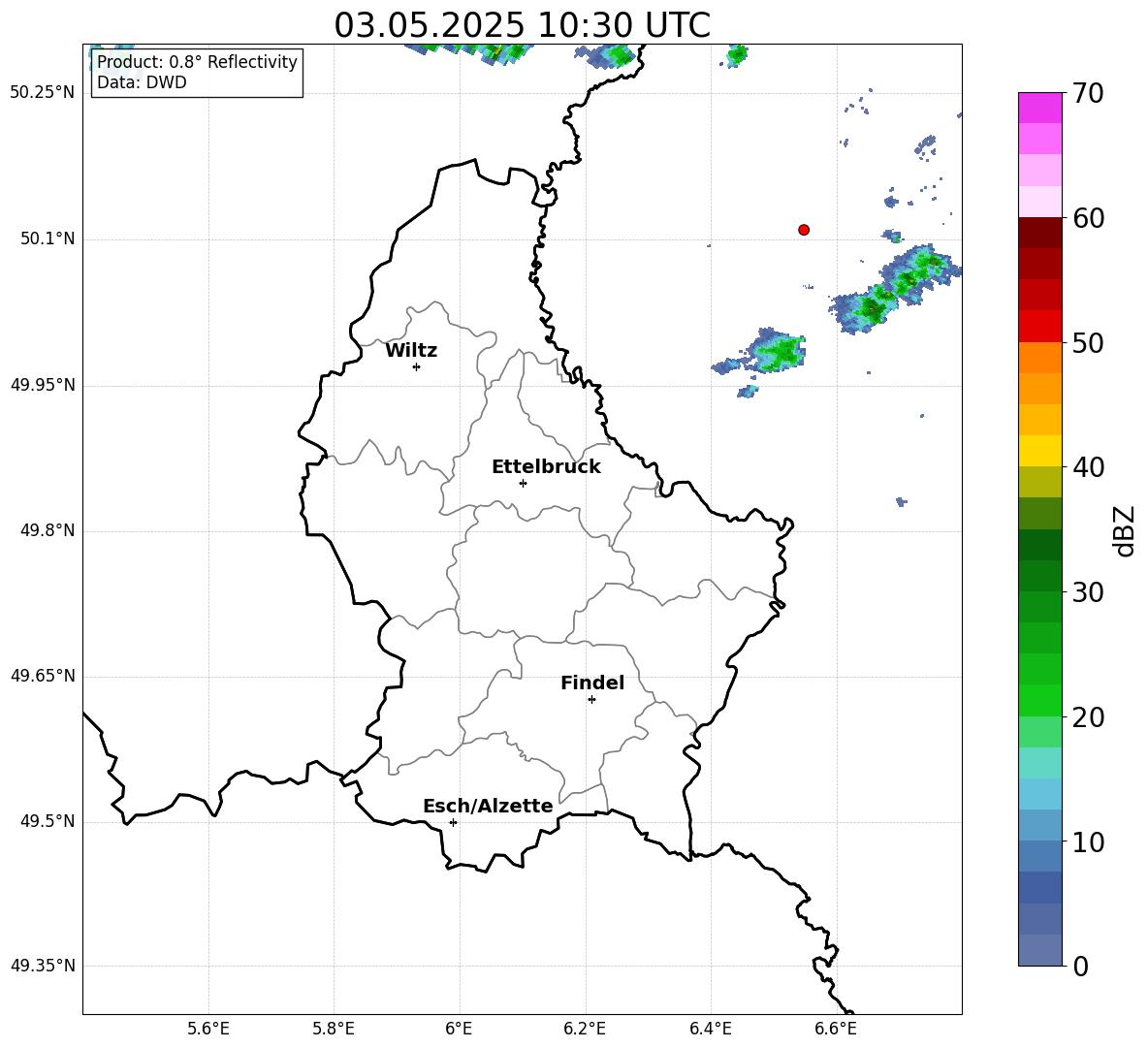Click the Wiltz station cross marker

(417, 366)
